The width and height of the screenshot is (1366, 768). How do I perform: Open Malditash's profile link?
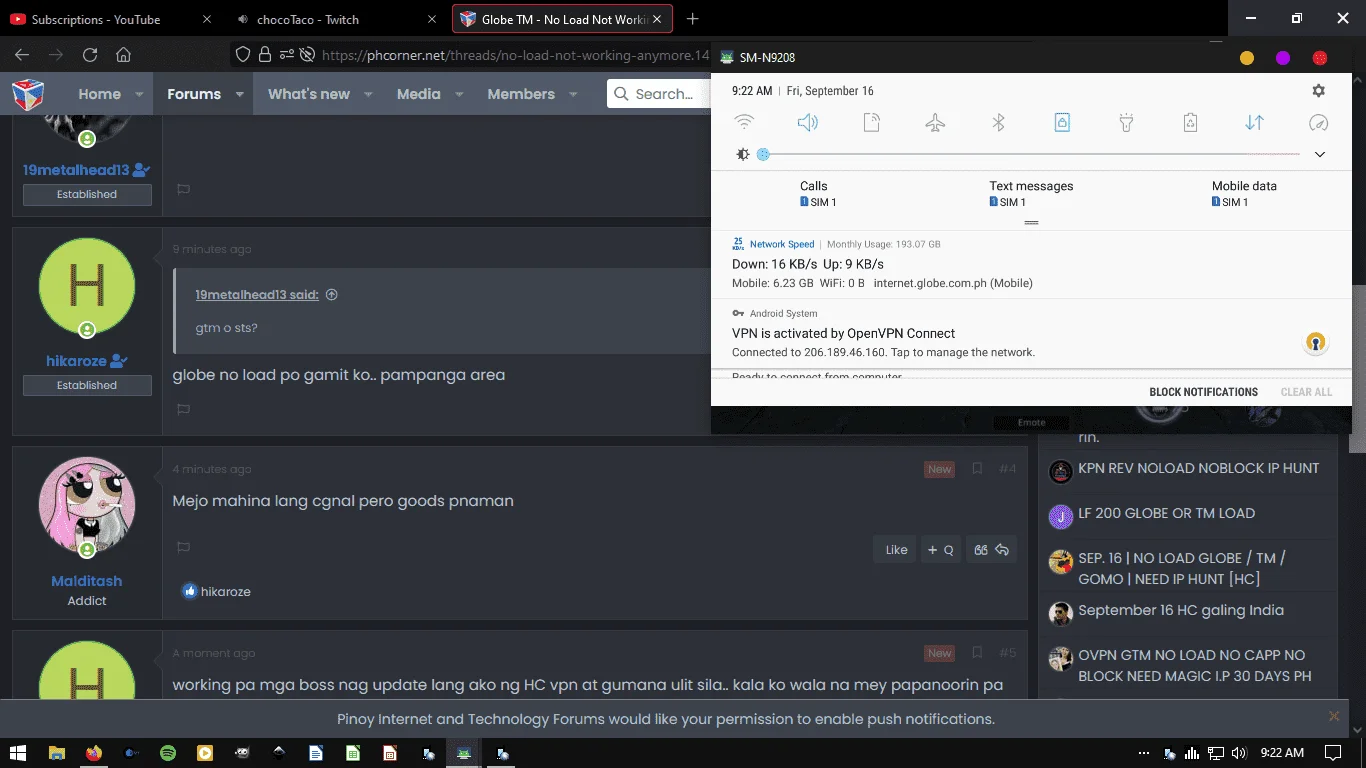pyautogui.click(x=87, y=581)
